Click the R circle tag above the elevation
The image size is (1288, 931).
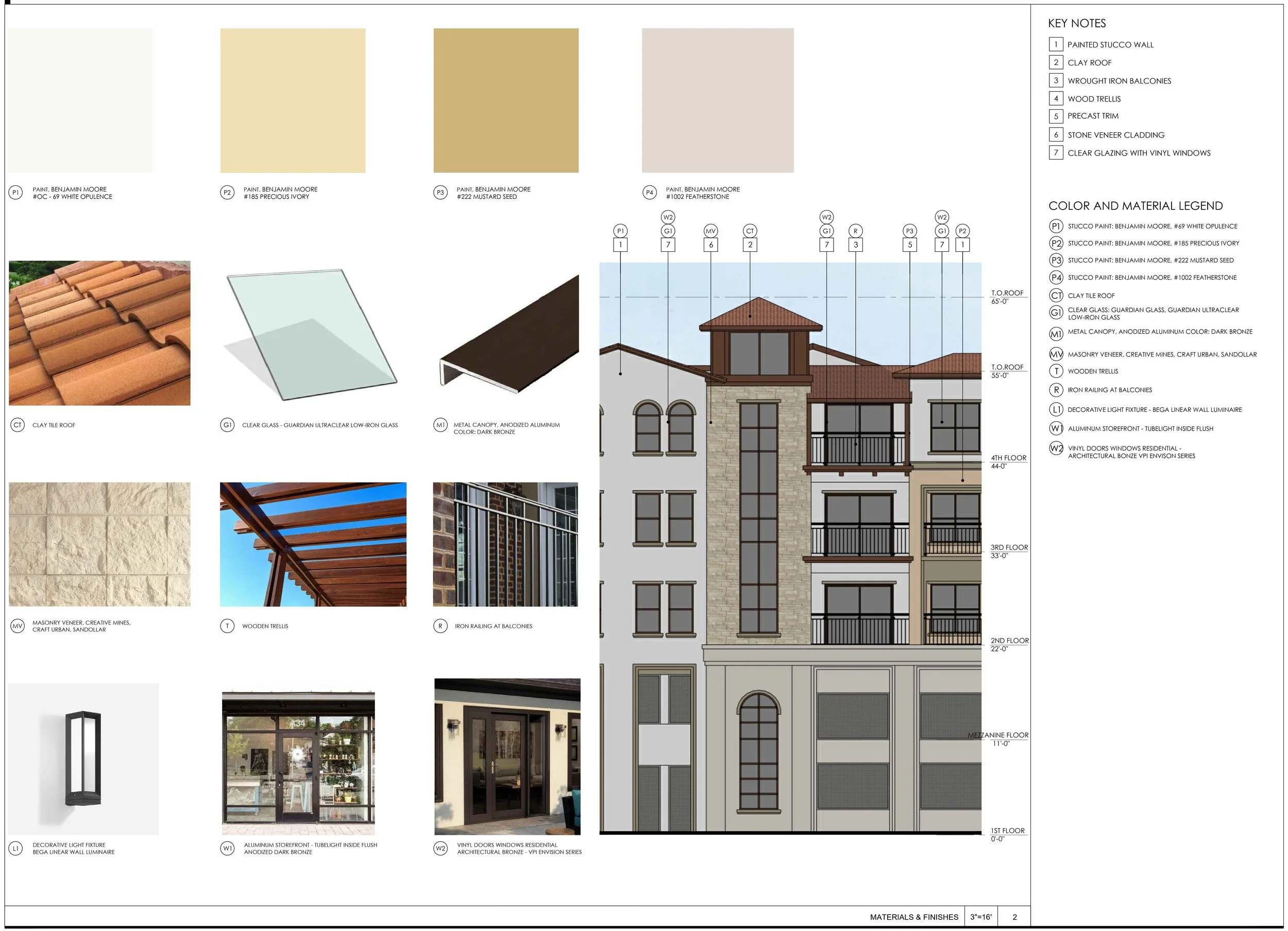855,231
